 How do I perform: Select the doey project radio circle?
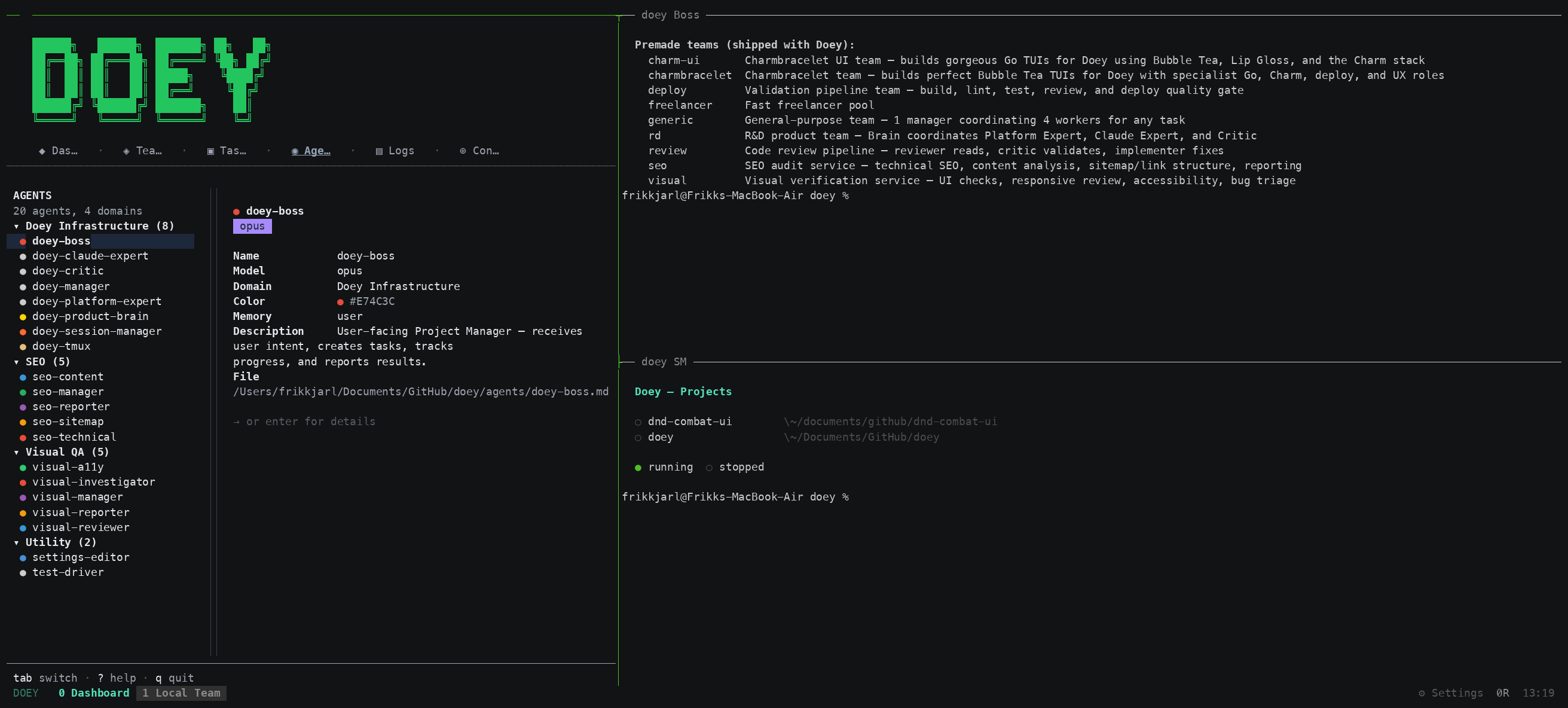[x=638, y=438]
